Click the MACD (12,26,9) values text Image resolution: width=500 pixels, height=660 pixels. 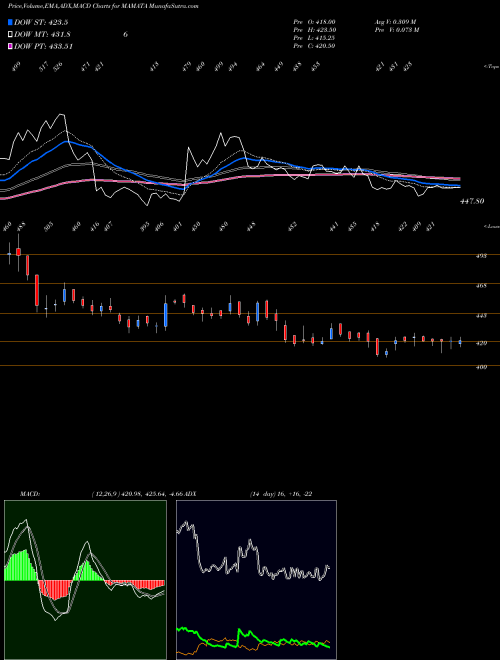coord(136,494)
